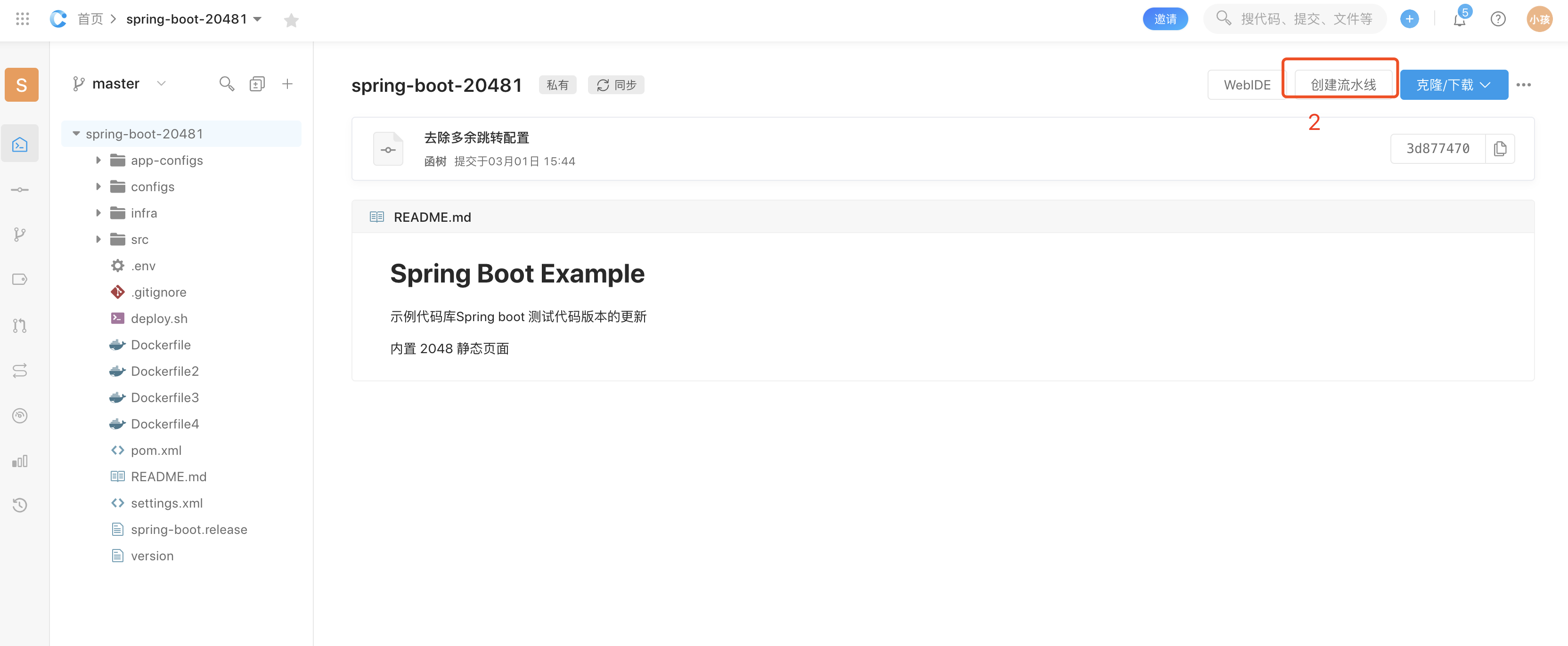1568x646 pixels.
Task: Click the help question mark icon
Action: click(x=1498, y=19)
